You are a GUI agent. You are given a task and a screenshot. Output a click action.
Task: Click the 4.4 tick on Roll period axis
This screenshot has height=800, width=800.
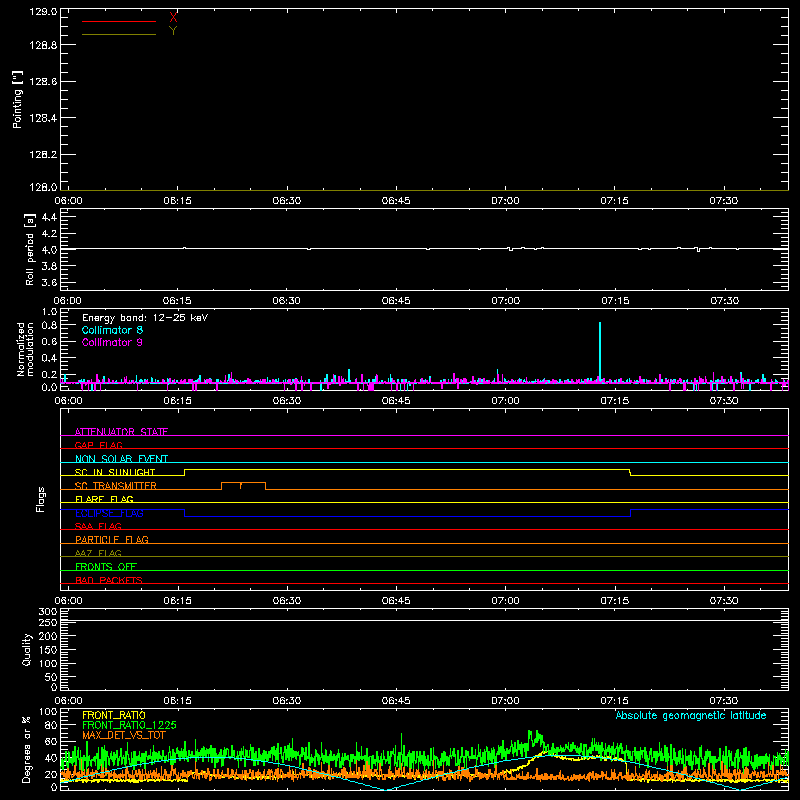tap(49, 217)
